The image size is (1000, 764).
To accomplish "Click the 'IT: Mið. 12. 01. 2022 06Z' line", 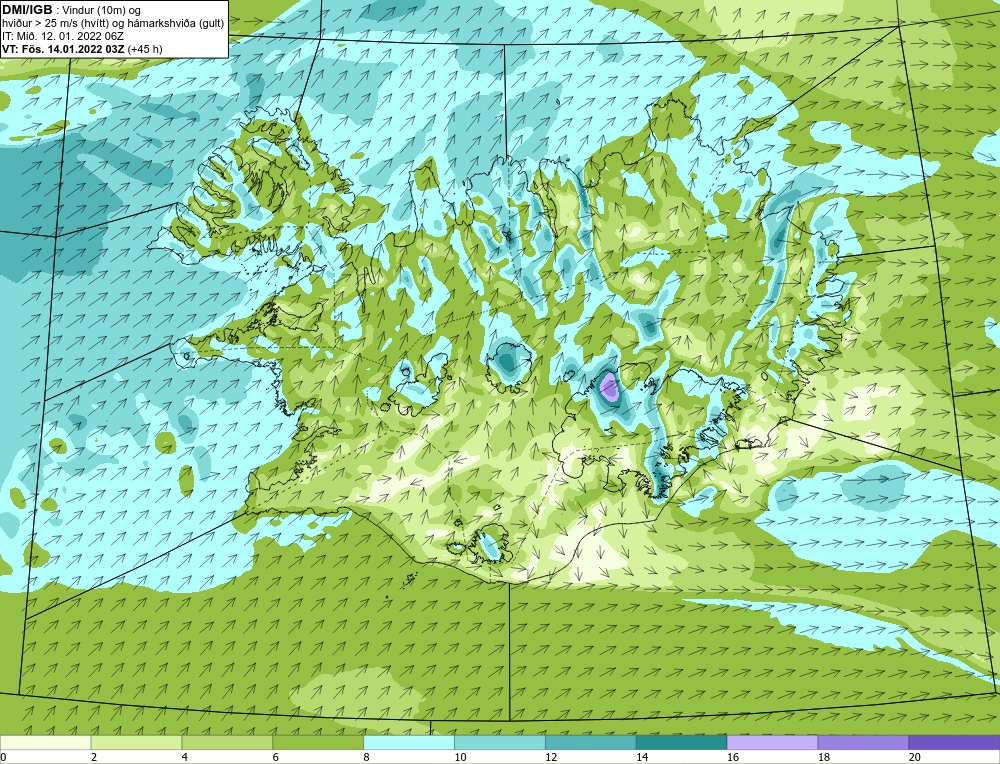I will [x=62, y=36].
